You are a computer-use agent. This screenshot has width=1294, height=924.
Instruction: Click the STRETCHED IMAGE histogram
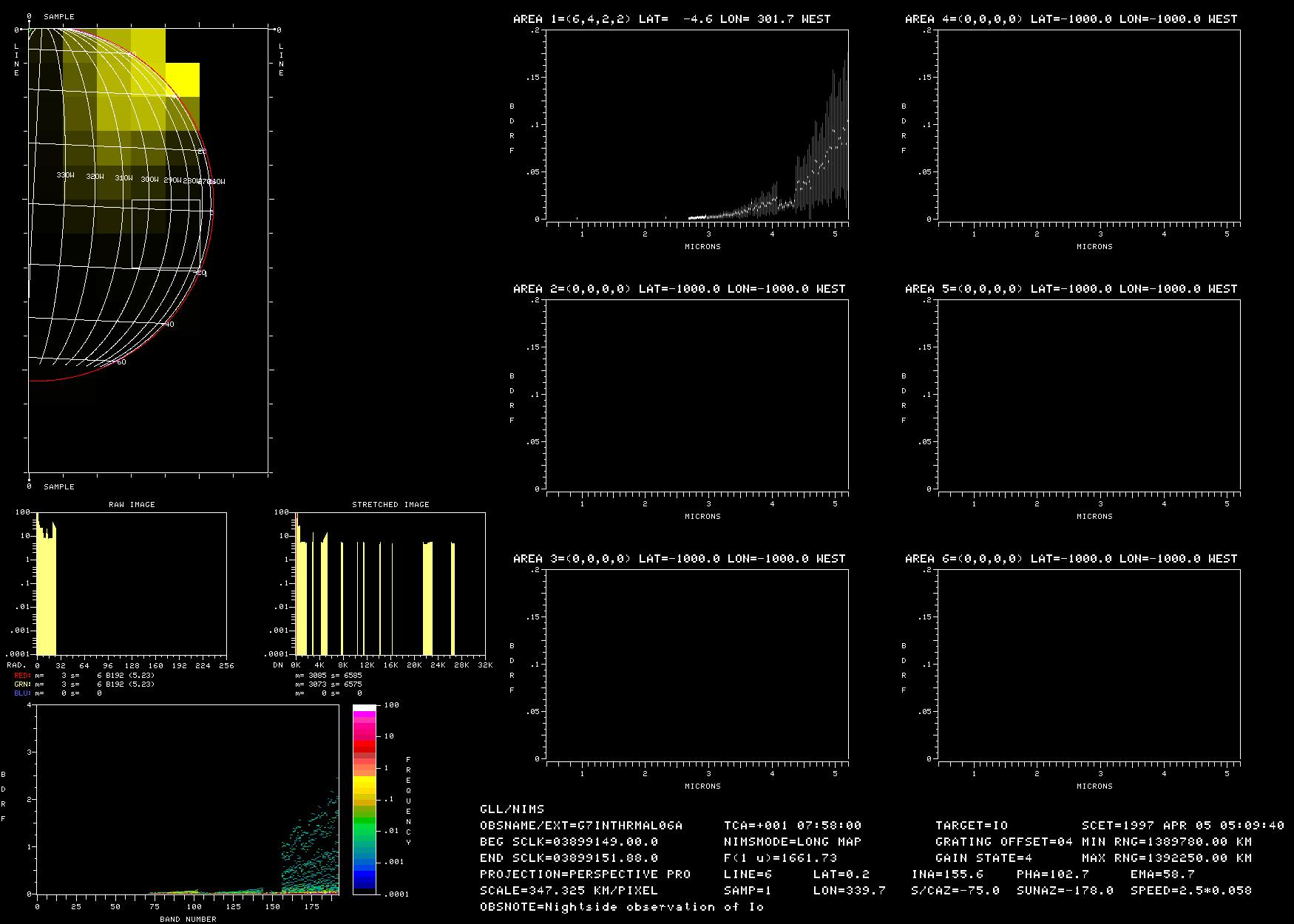coord(390,583)
